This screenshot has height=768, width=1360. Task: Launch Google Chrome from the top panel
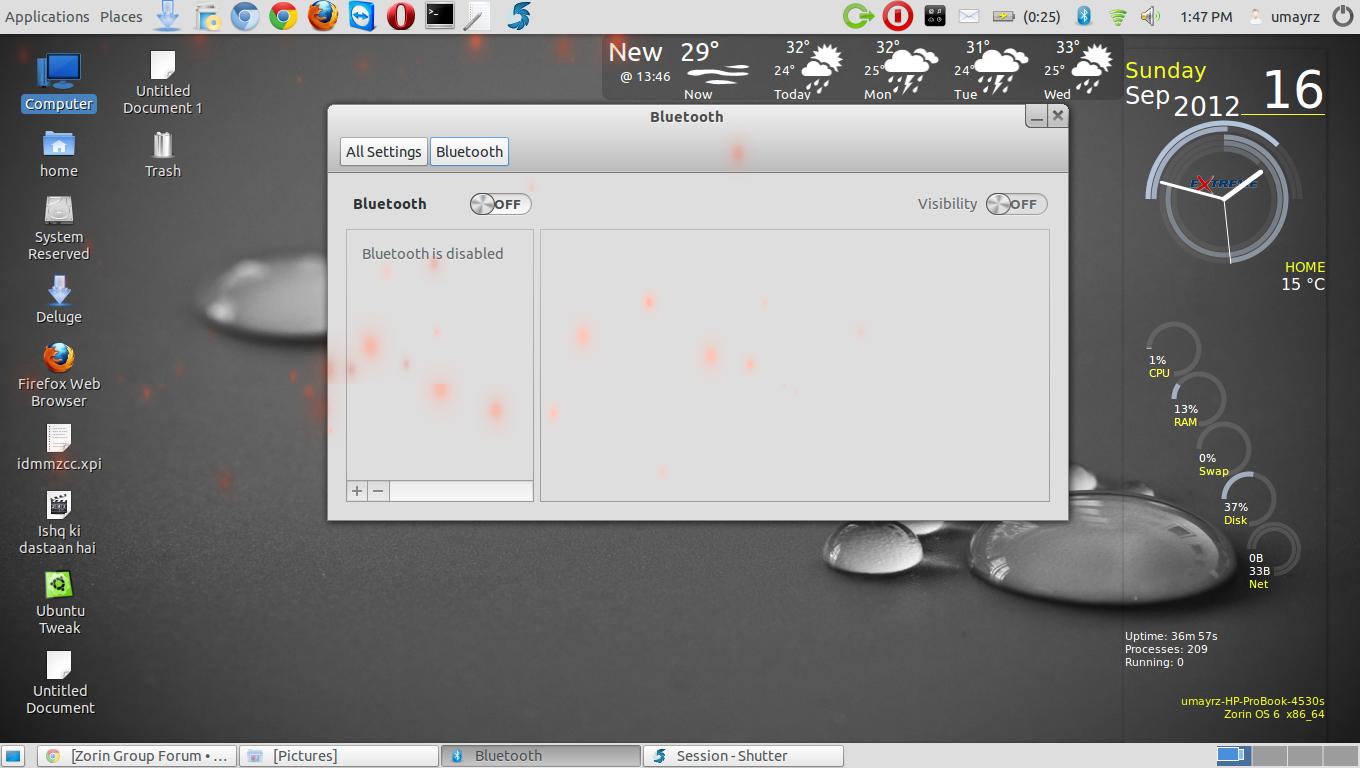tap(284, 16)
